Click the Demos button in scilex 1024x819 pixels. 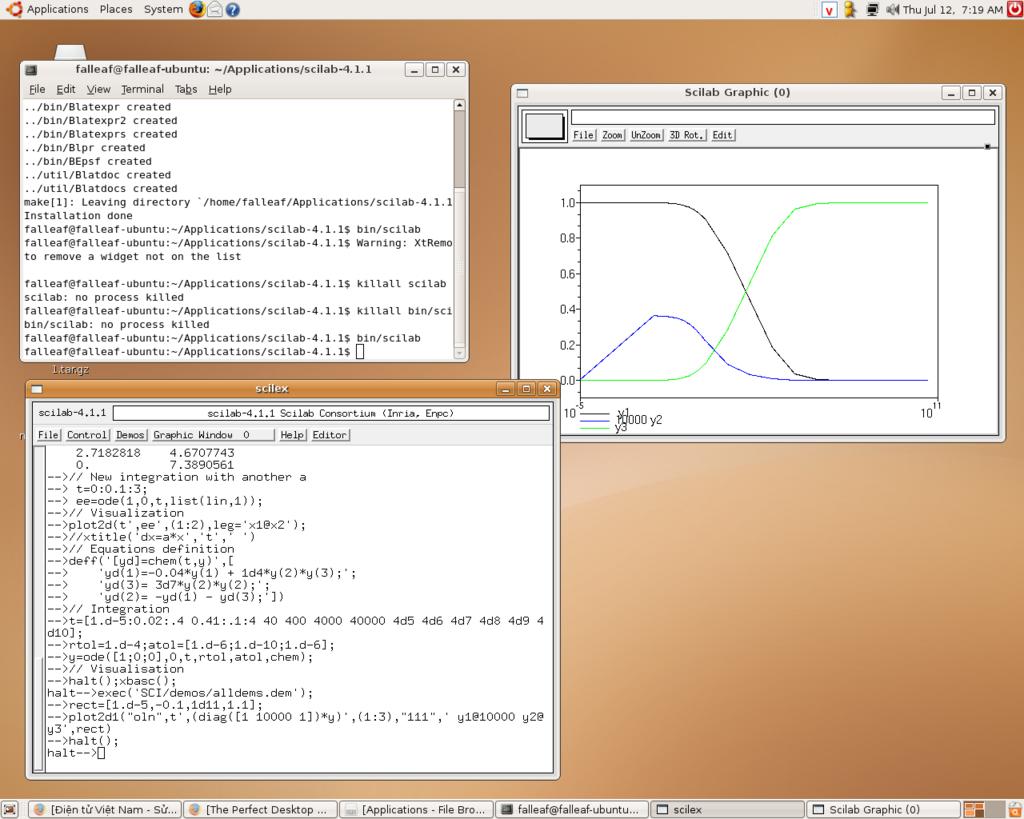click(130, 435)
